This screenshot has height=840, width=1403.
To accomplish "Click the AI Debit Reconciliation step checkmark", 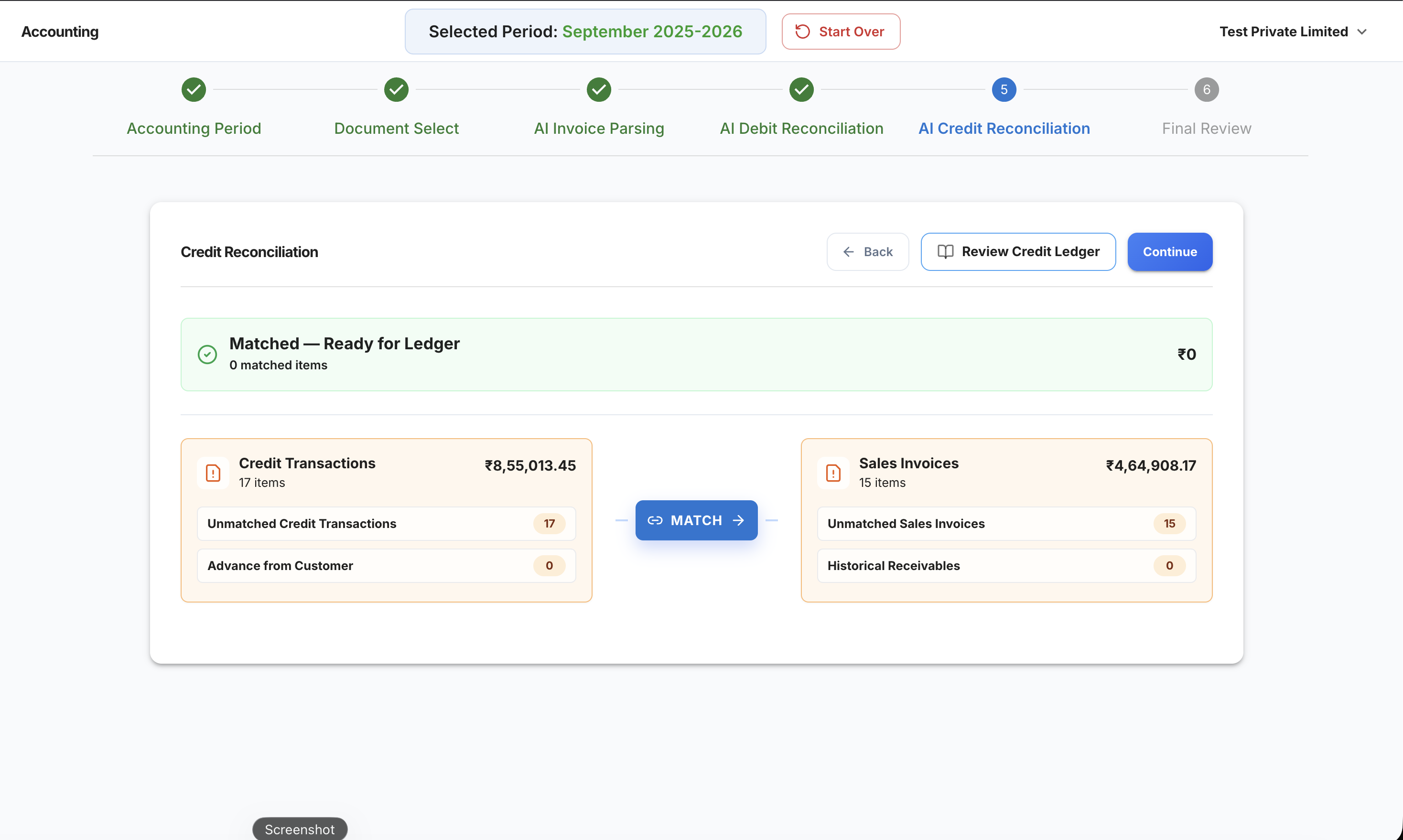I will click(x=801, y=89).
